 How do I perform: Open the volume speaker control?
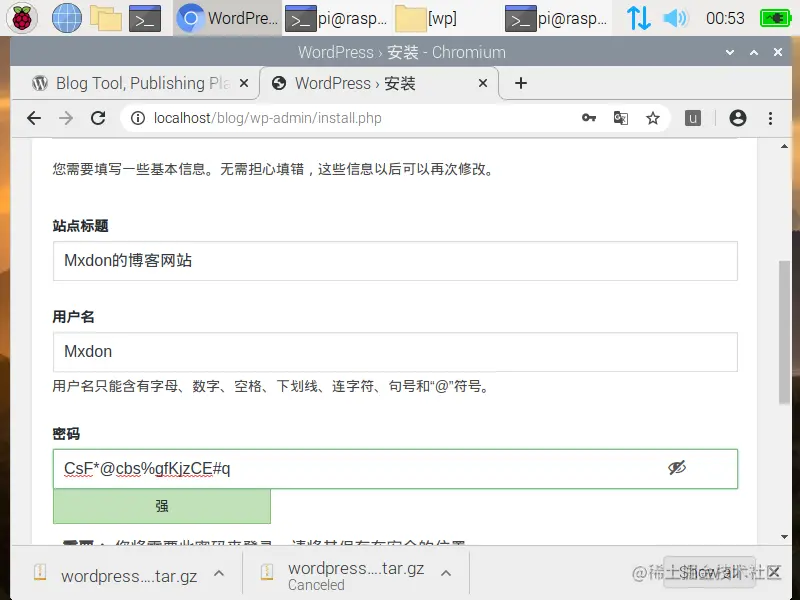676,18
